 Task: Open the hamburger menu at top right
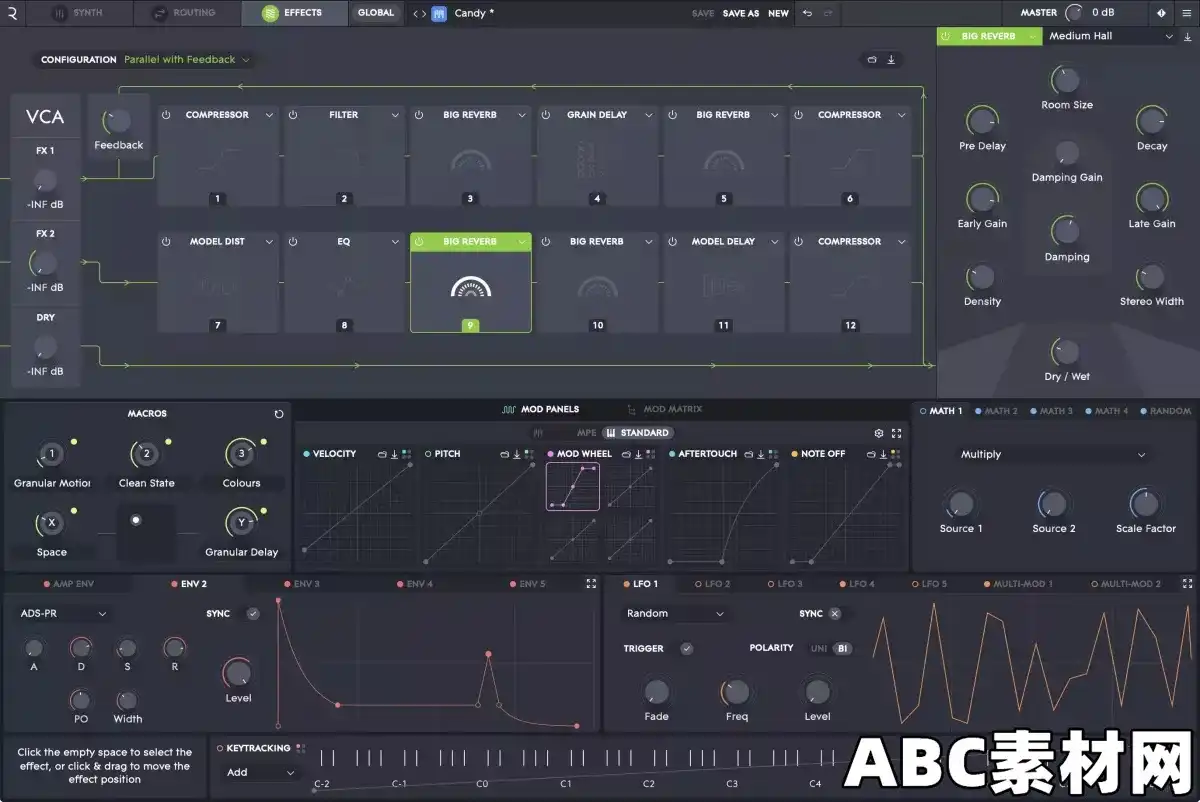tap(1186, 13)
